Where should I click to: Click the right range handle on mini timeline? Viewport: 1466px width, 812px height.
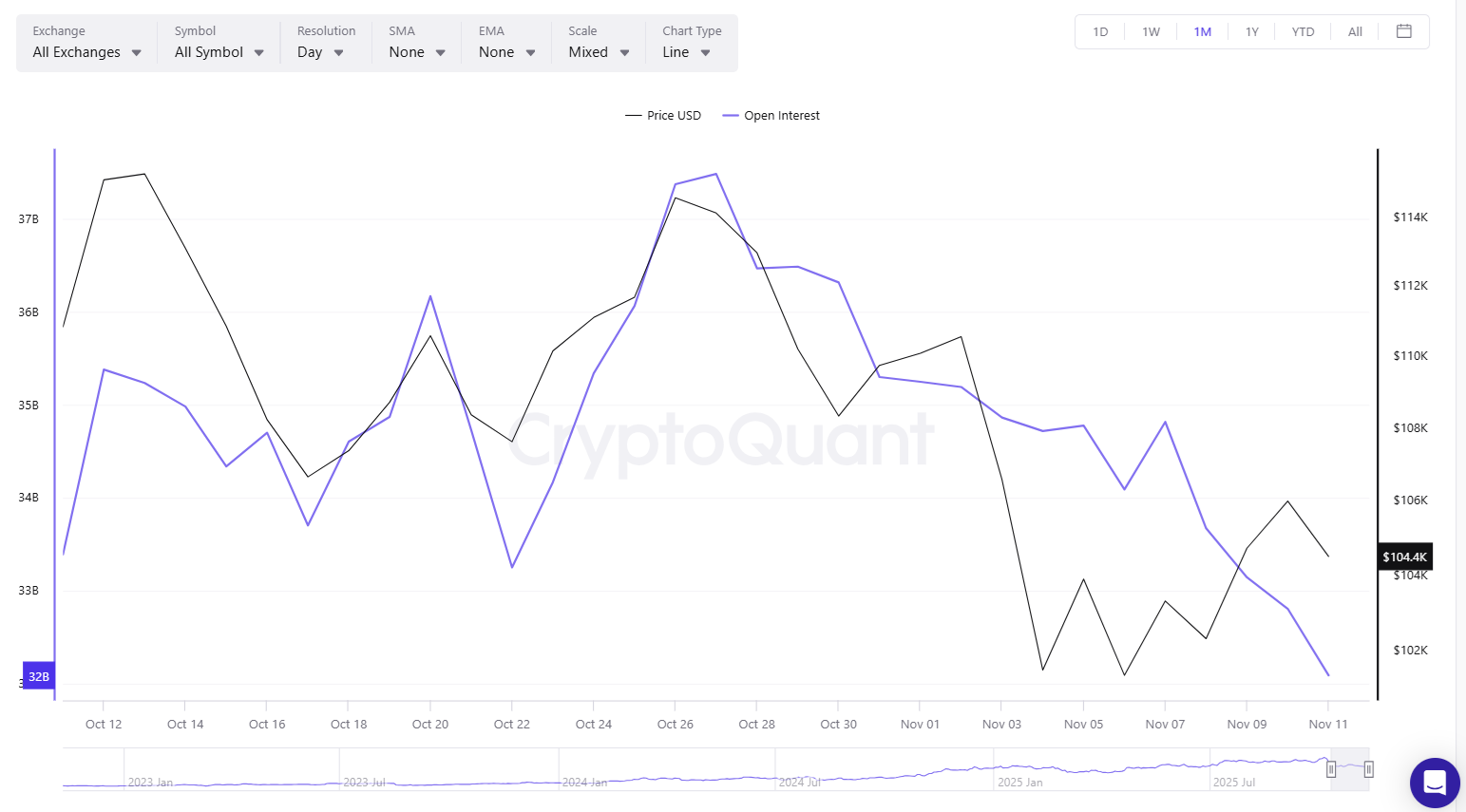point(1368,769)
